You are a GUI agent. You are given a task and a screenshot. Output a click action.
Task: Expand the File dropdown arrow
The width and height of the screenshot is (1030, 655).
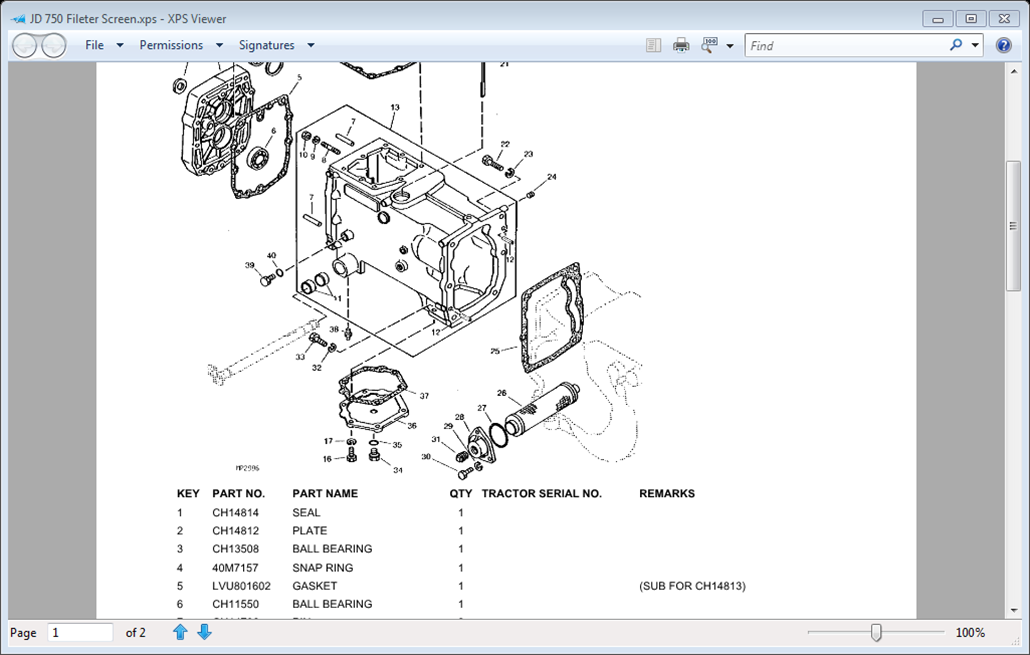(120, 45)
